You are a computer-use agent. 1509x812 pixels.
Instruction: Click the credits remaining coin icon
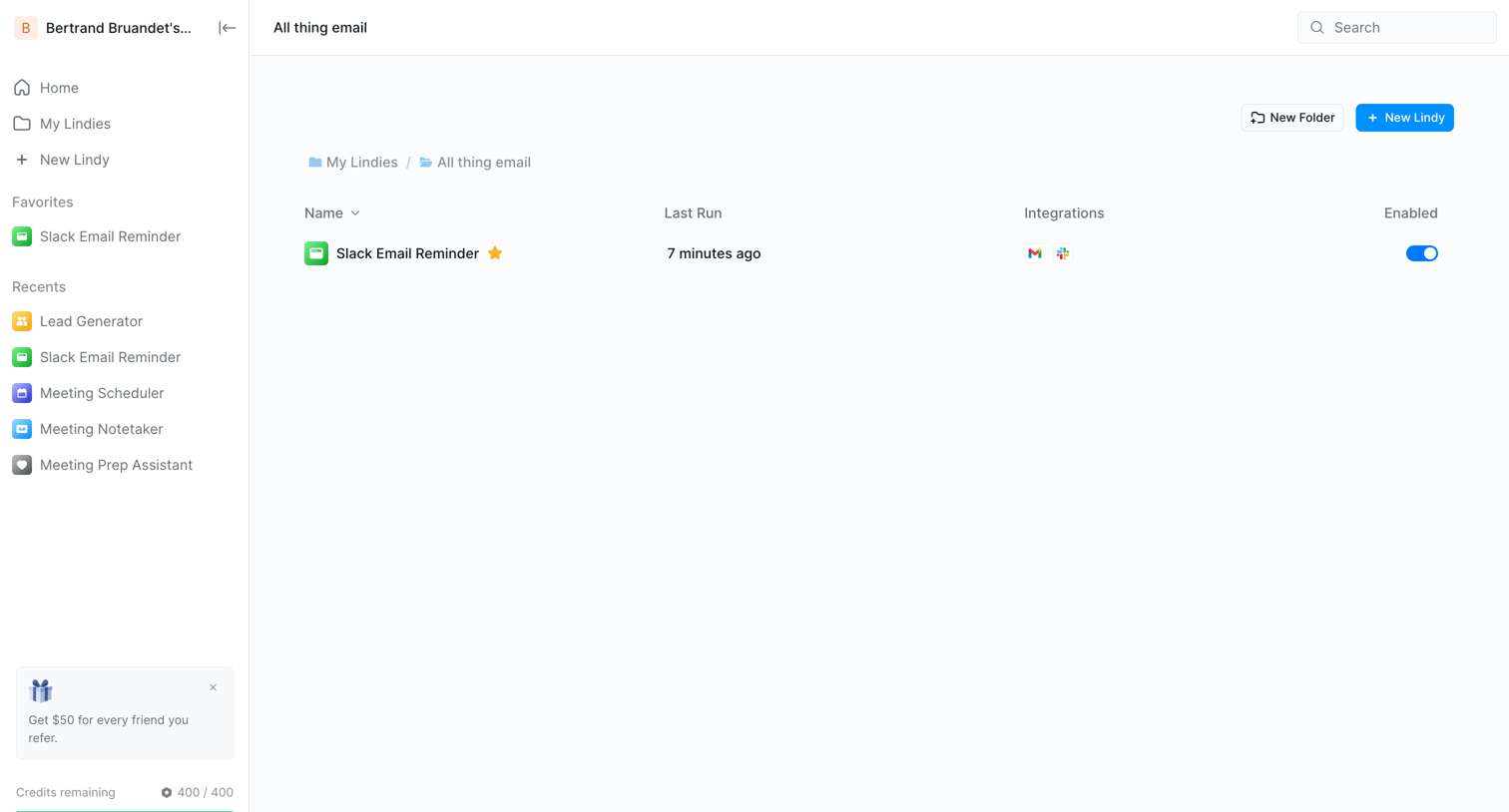(x=167, y=793)
